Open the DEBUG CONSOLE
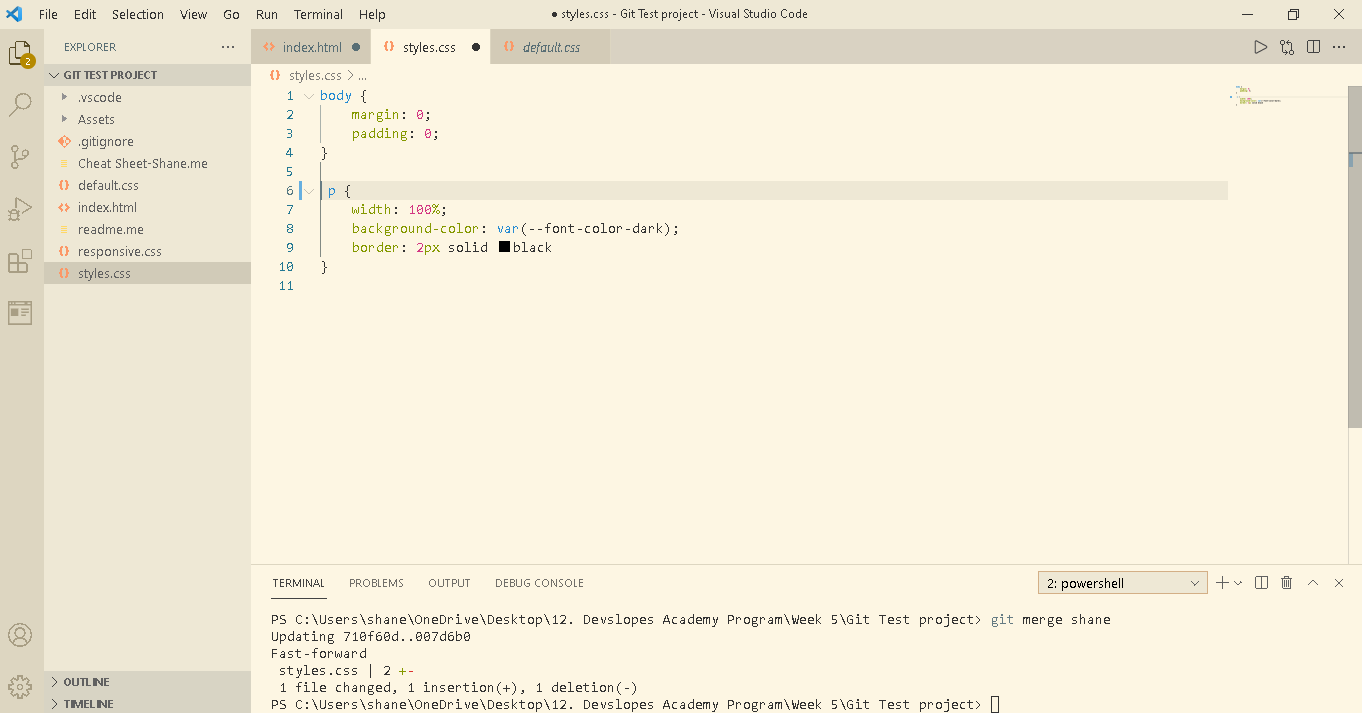This screenshot has height=713, width=1362. pos(539,582)
